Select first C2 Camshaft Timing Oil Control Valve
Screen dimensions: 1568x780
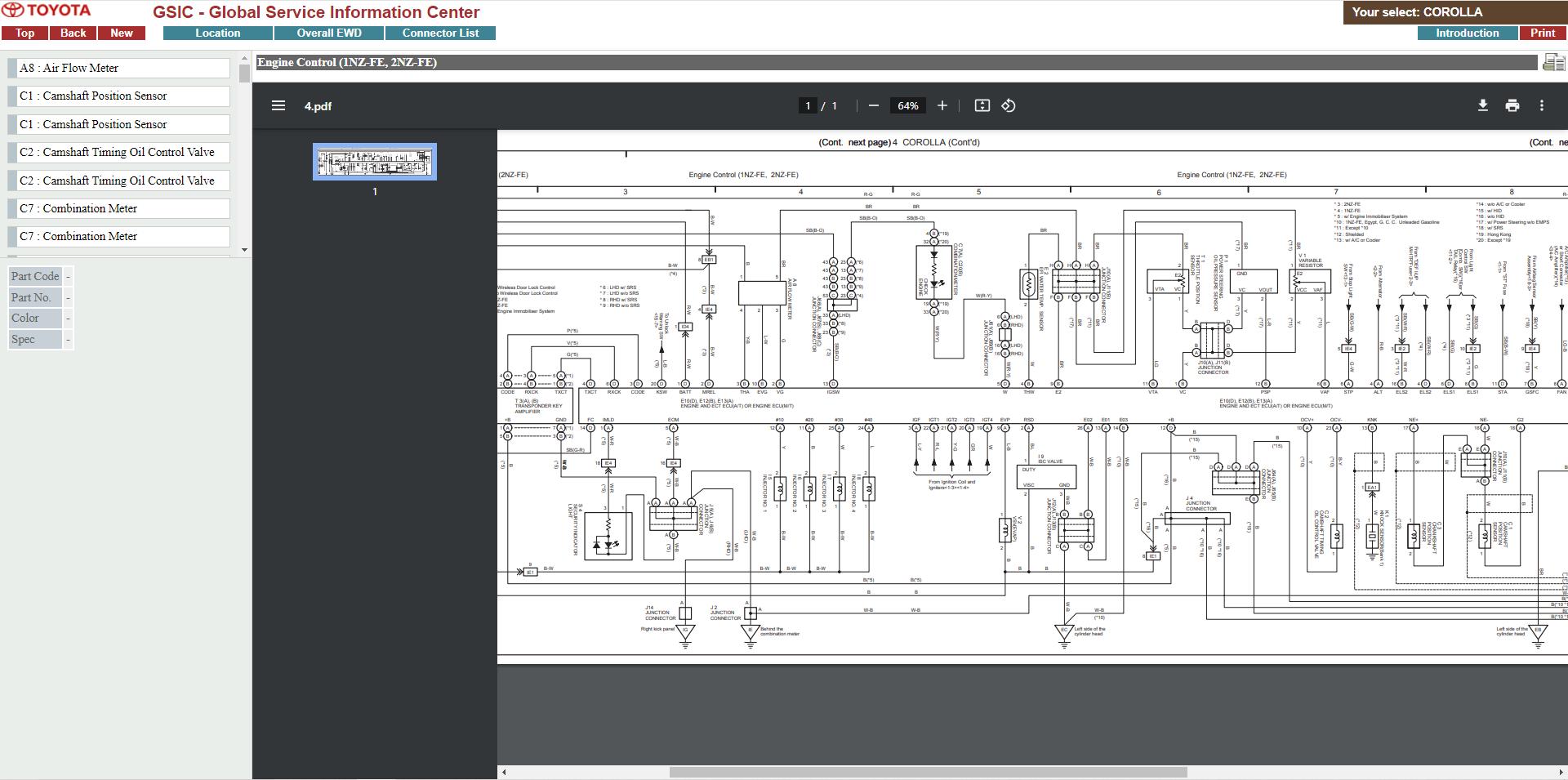point(119,153)
